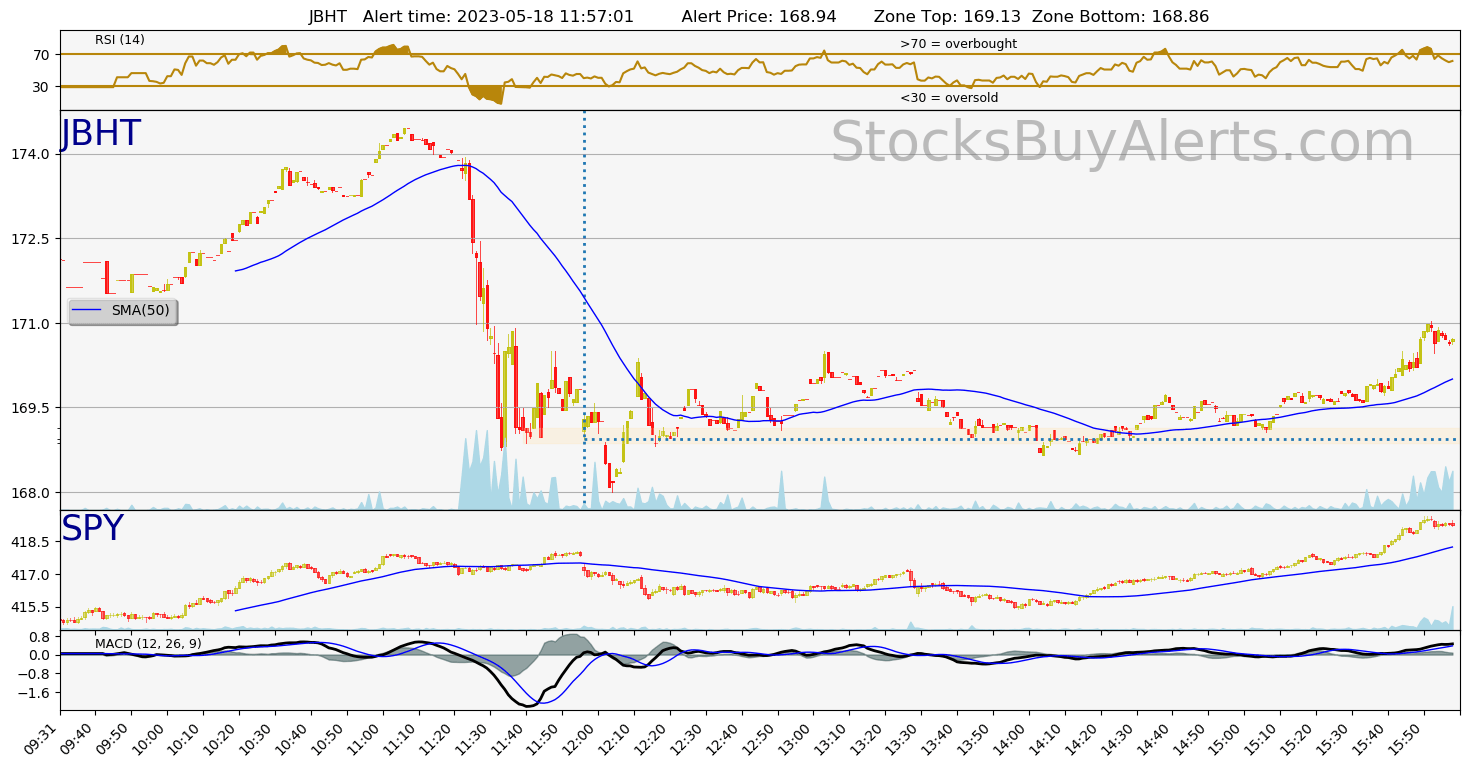The image size is (1474, 768).
Task: Click the MACD axis value -0.8
Action: pos(36,674)
